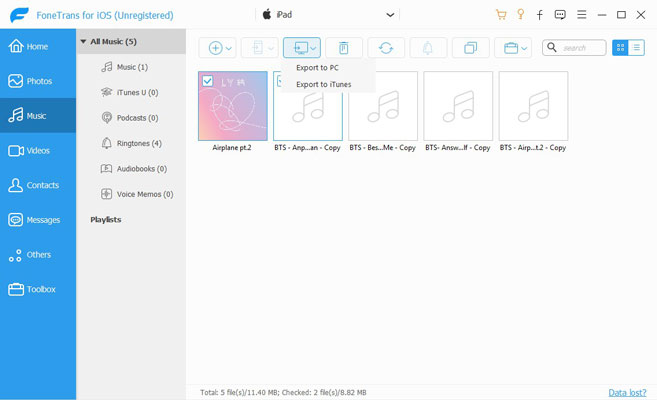Image resolution: width=657 pixels, height=400 pixels.
Task: Click the Ringtone Maker bell icon
Action: [428, 48]
